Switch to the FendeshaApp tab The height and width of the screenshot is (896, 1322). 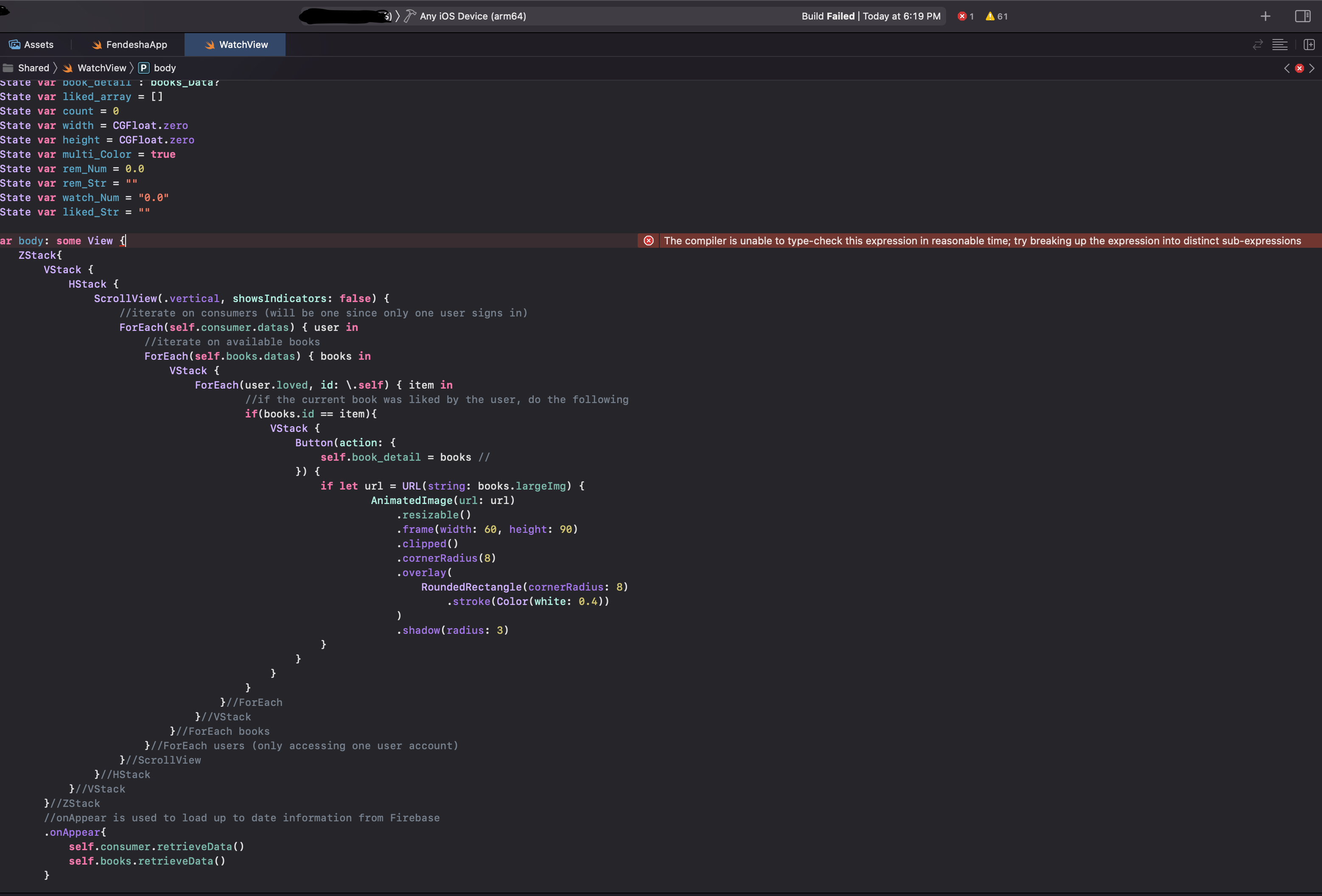pyautogui.click(x=130, y=45)
